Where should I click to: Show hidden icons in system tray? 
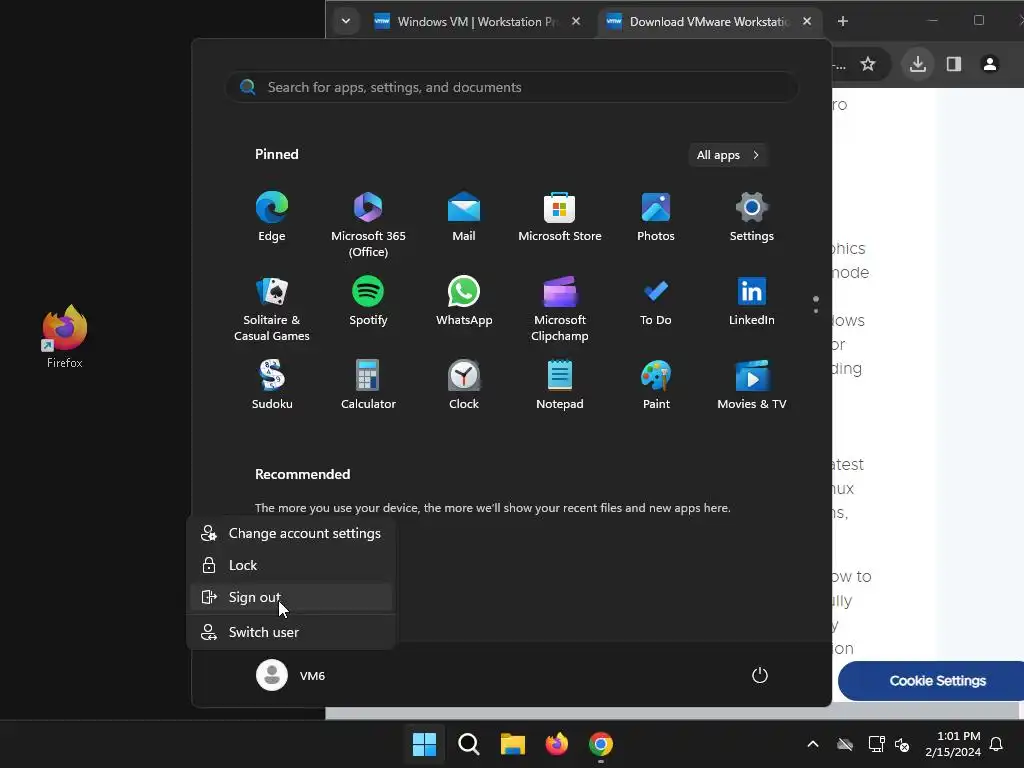[812, 744]
